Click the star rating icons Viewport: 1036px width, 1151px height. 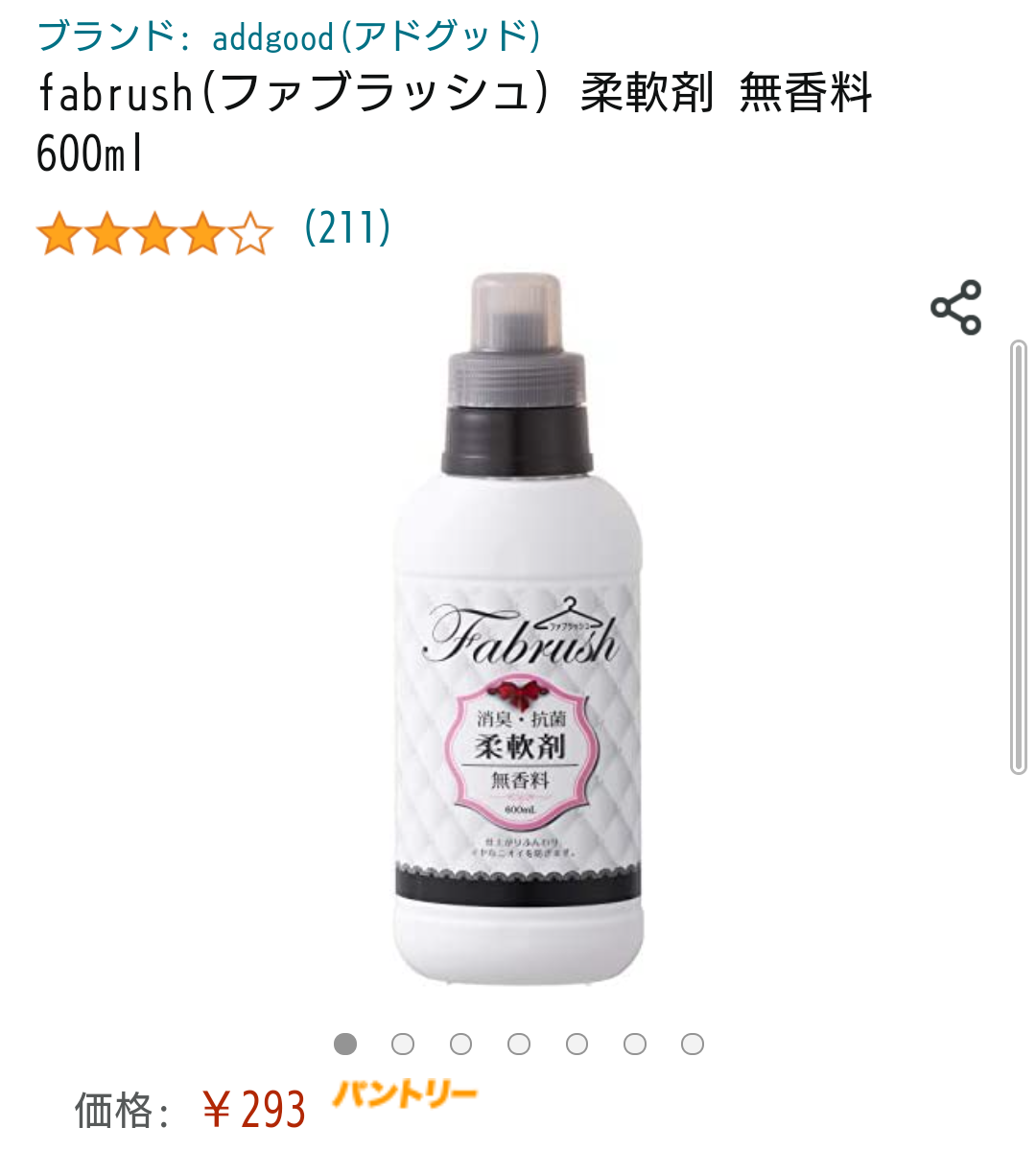click(x=154, y=234)
